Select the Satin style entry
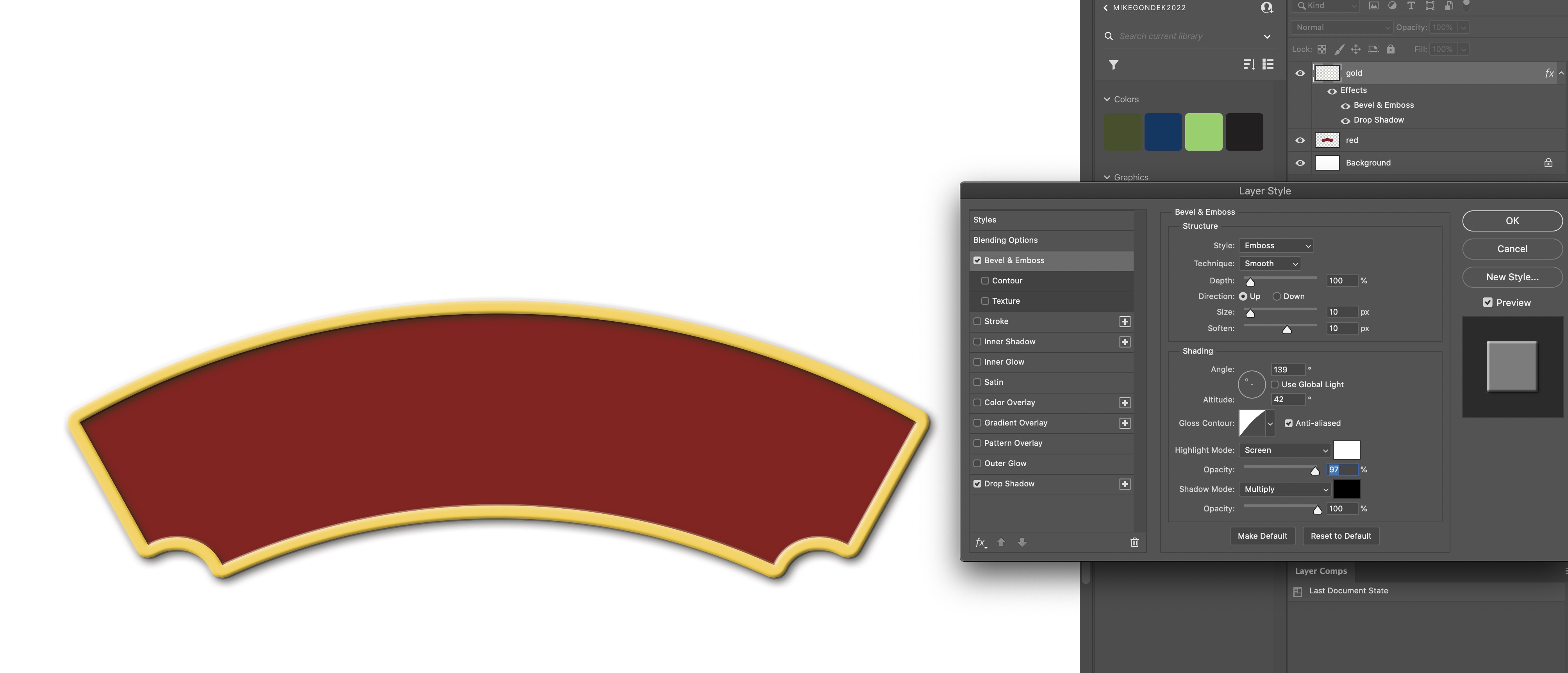This screenshot has height=673, width=1568. click(995, 382)
